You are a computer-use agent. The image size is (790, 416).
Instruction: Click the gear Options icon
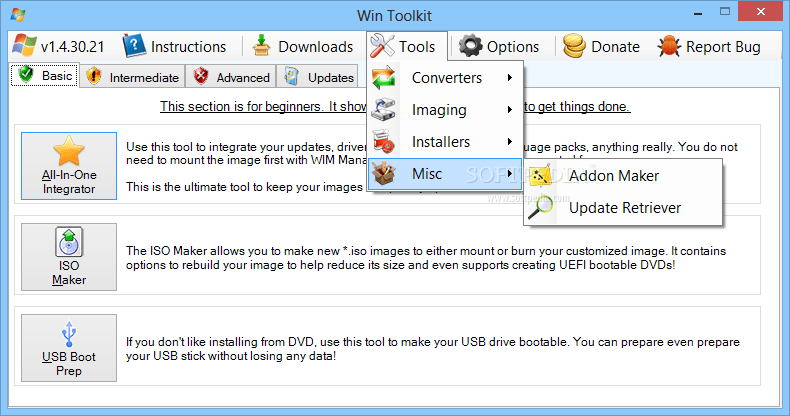[x=470, y=46]
